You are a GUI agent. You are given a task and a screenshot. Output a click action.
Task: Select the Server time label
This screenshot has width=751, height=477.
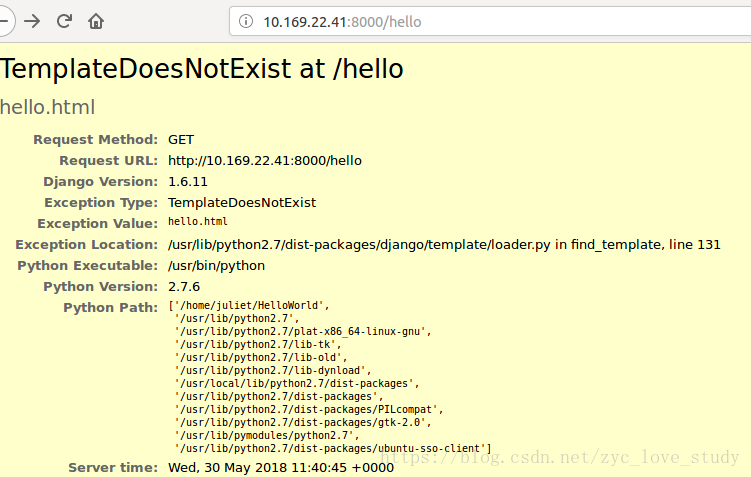click(x=113, y=468)
